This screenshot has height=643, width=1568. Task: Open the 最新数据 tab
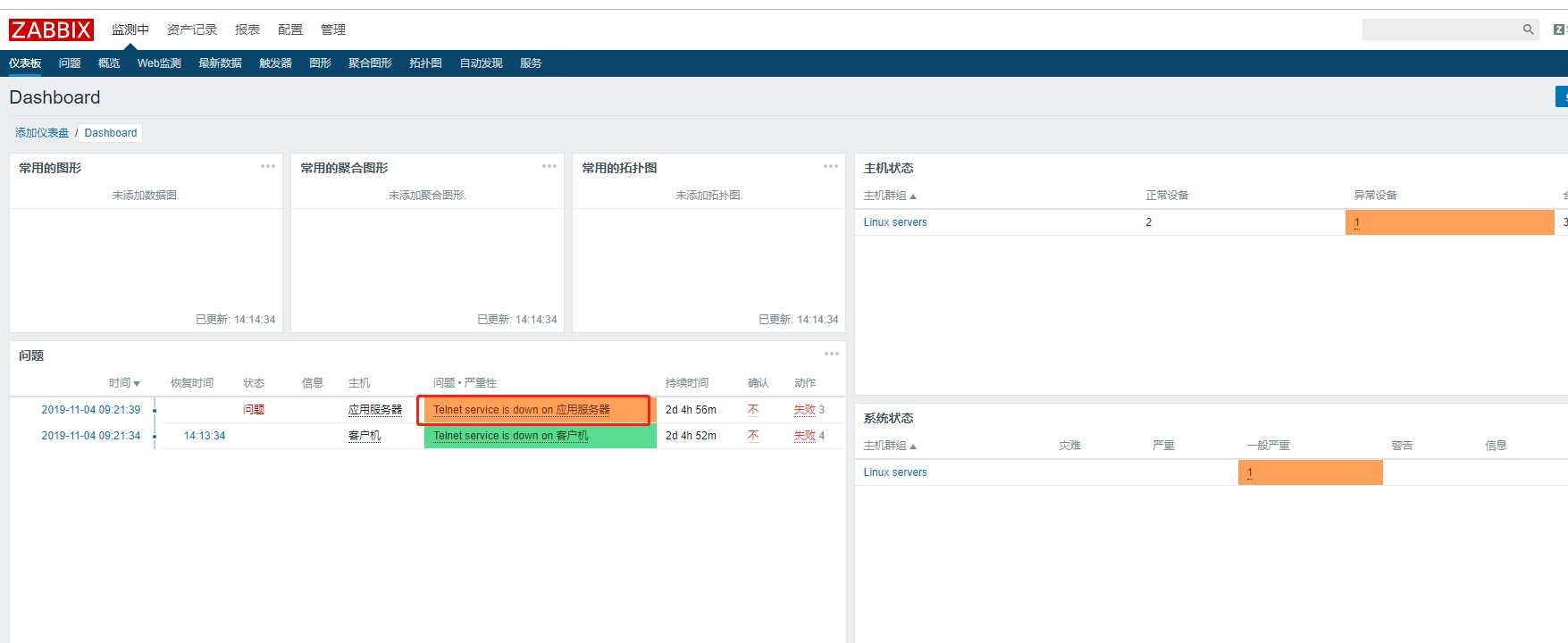pos(220,63)
